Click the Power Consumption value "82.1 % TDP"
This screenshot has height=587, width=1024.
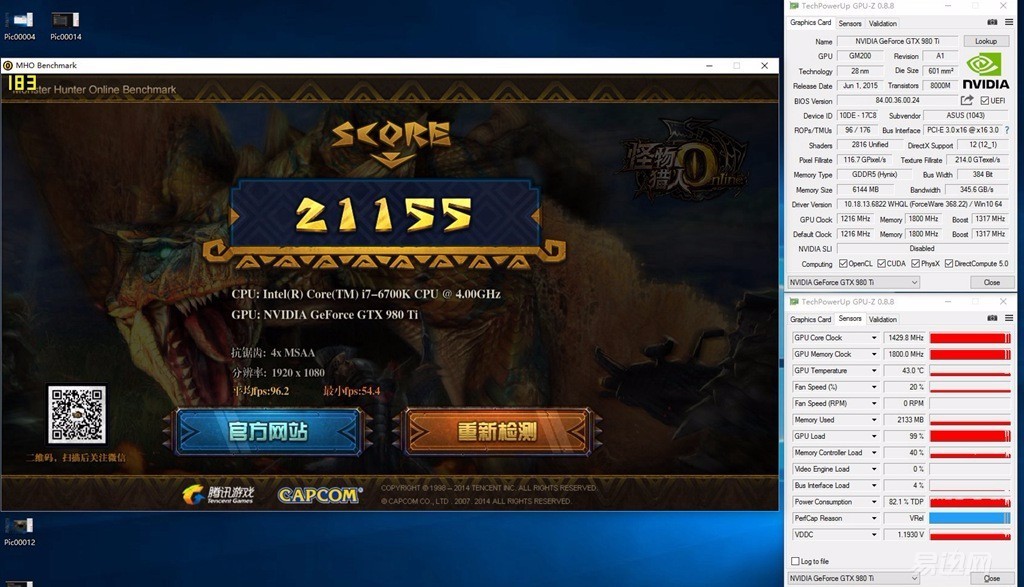click(x=904, y=502)
